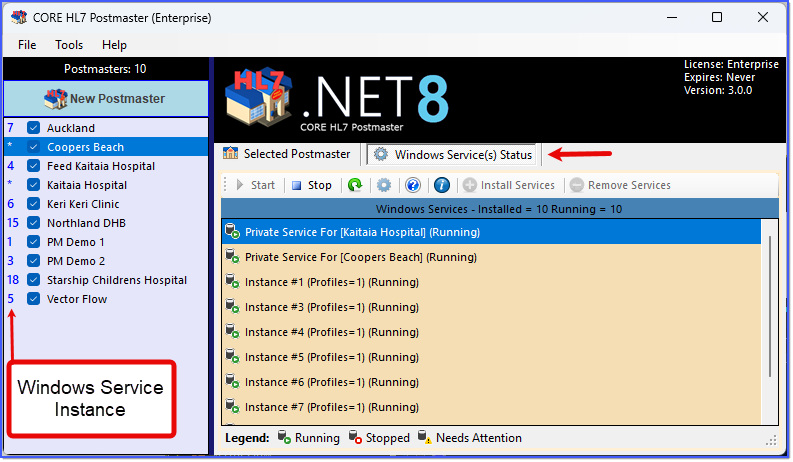Click the Running legend icon
This screenshot has width=793, height=462.
pos(284,437)
